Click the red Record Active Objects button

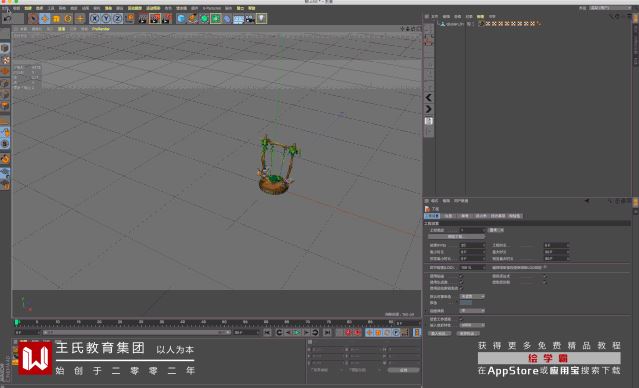click(348, 333)
